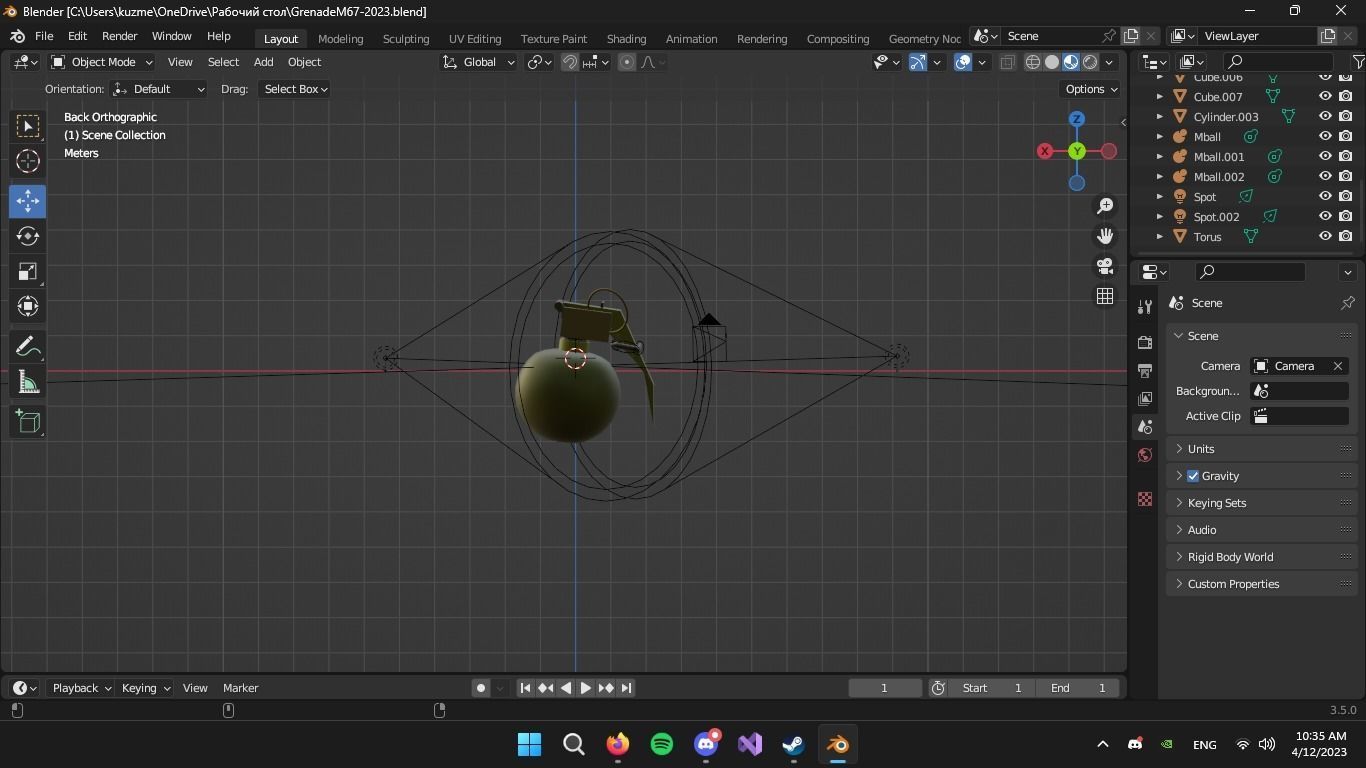1366x768 pixels.
Task: Click the Marker menu in timeline
Action: (x=240, y=688)
